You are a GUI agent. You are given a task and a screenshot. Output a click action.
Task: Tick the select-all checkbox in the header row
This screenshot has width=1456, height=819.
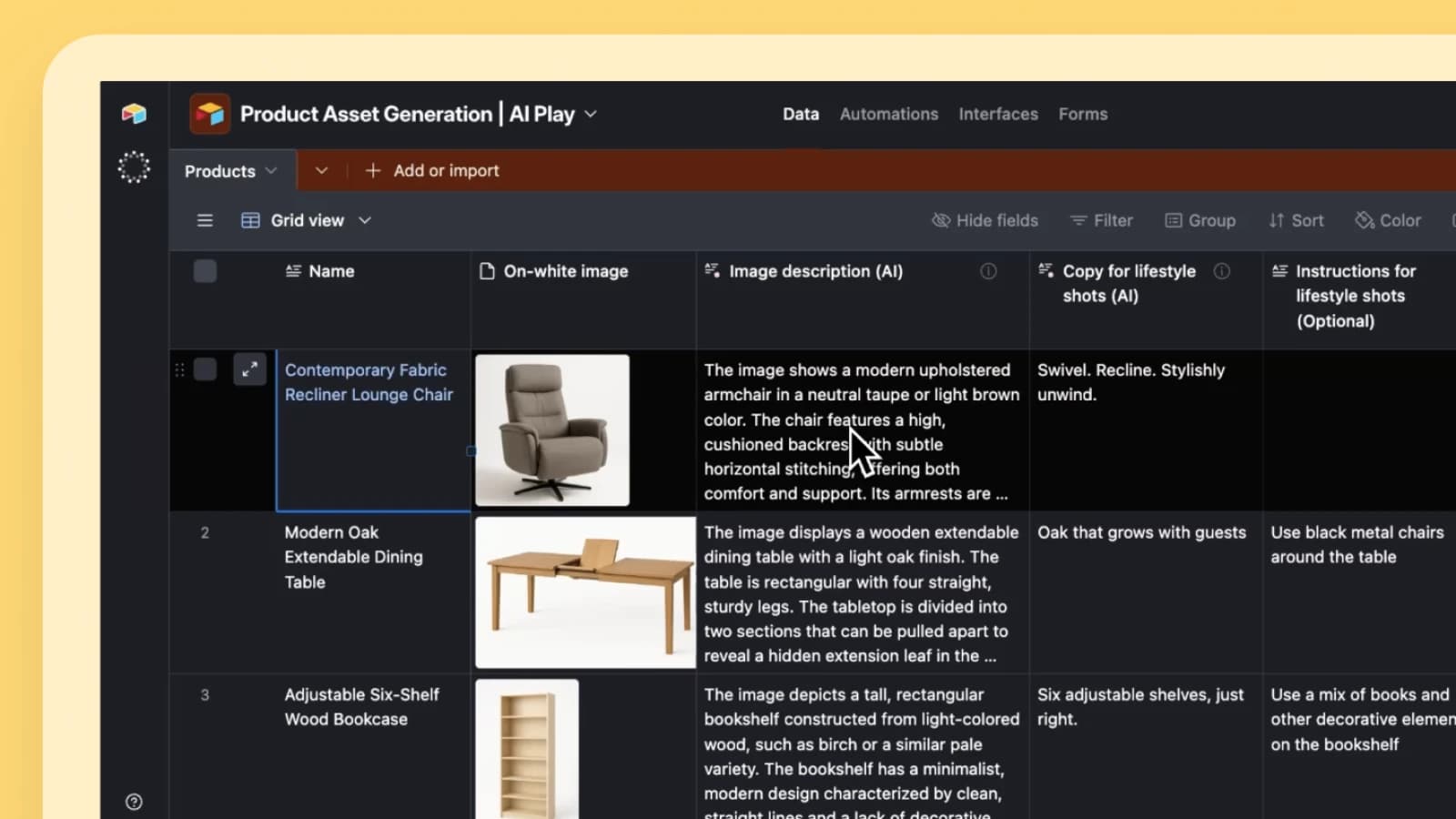tap(206, 270)
